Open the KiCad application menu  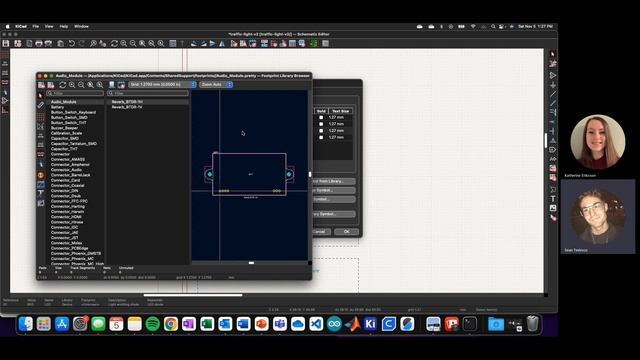(21, 26)
